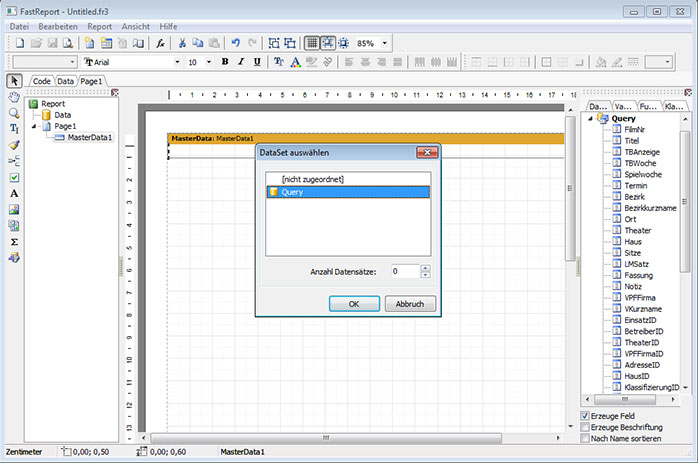Collapse the Page1 node in report tree

(33, 127)
